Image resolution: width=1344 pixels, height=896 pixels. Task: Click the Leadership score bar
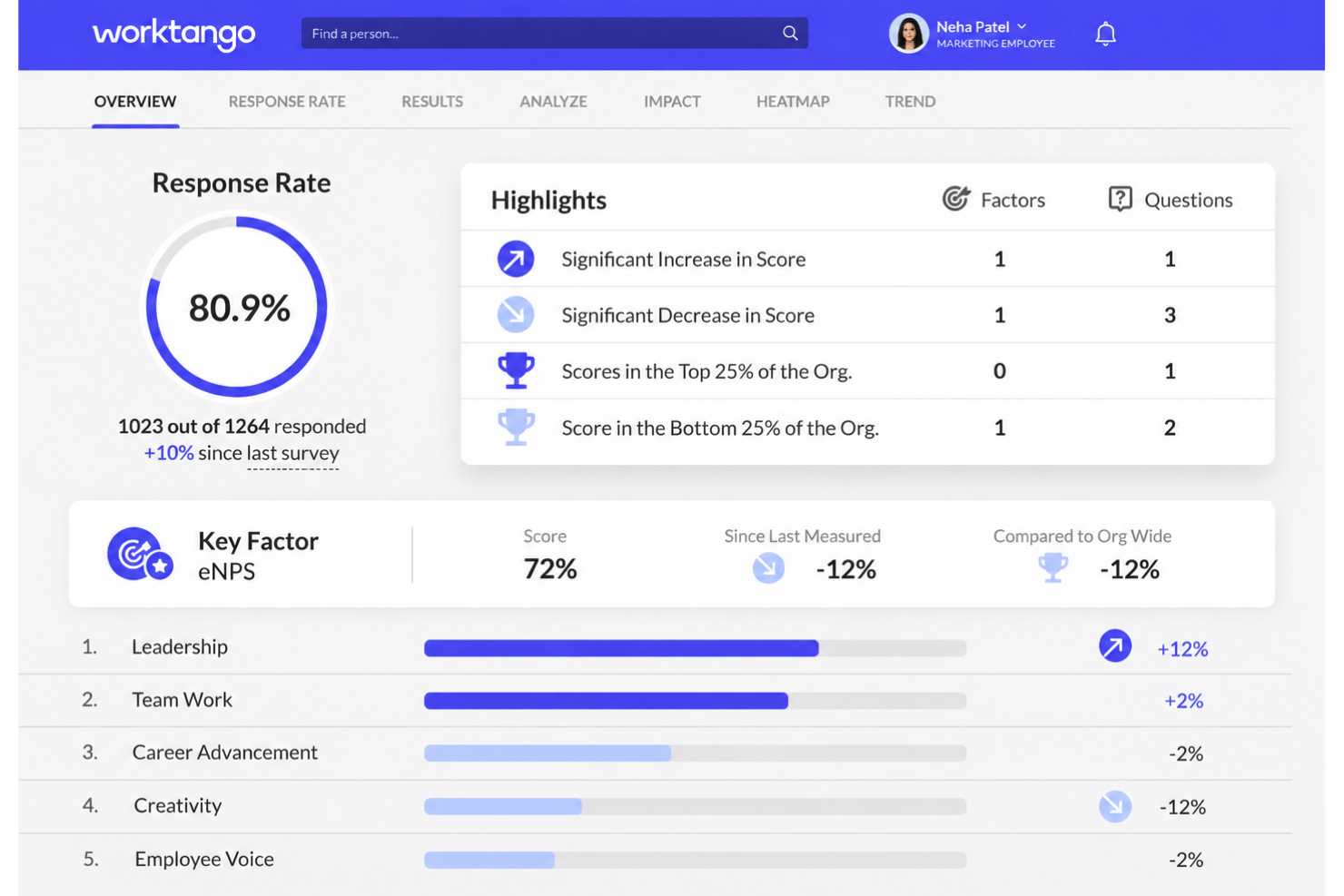click(695, 648)
